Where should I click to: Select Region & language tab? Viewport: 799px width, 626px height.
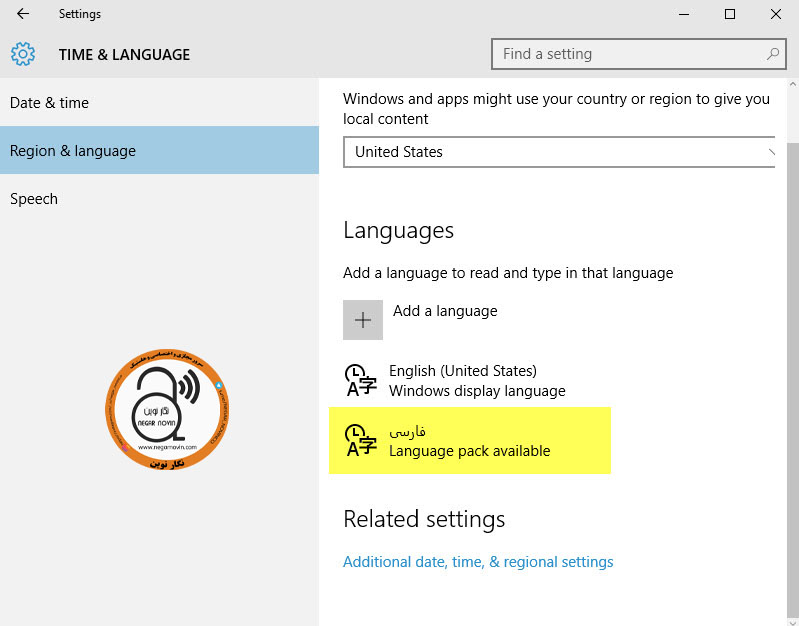159,150
